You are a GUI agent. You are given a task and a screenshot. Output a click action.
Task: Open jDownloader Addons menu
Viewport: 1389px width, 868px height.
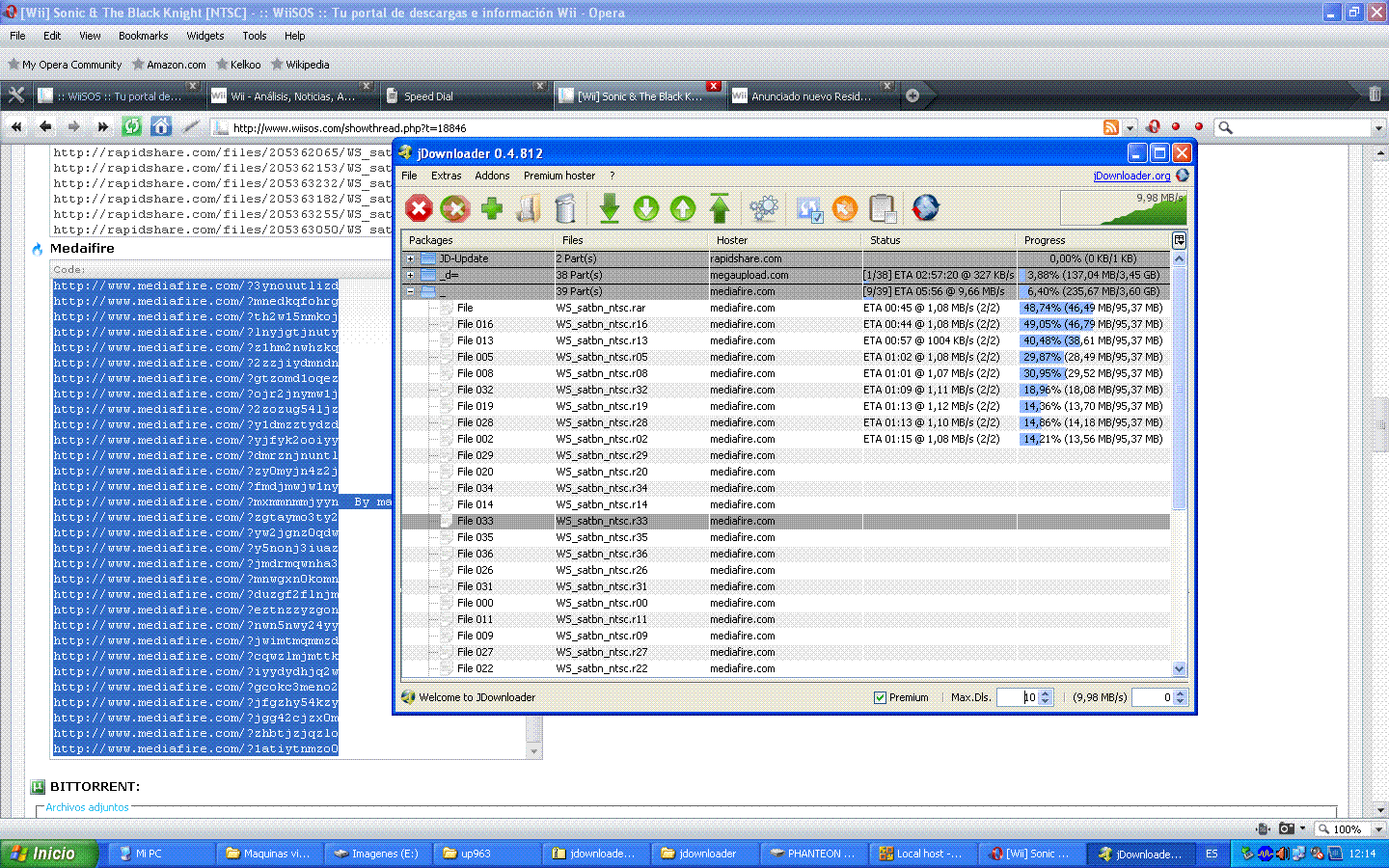(492, 176)
